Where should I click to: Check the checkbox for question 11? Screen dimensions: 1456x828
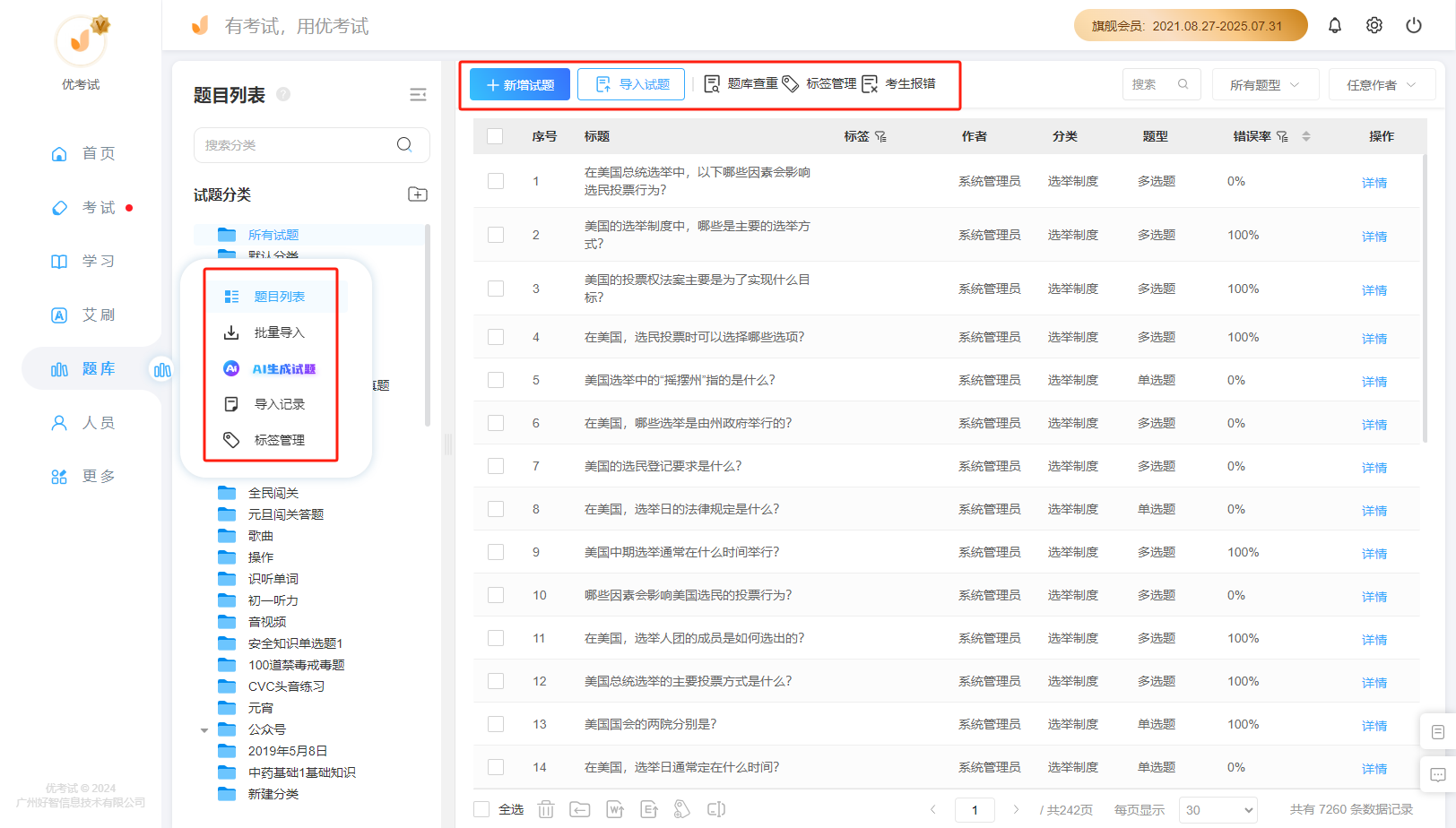(x=496, y=638)
